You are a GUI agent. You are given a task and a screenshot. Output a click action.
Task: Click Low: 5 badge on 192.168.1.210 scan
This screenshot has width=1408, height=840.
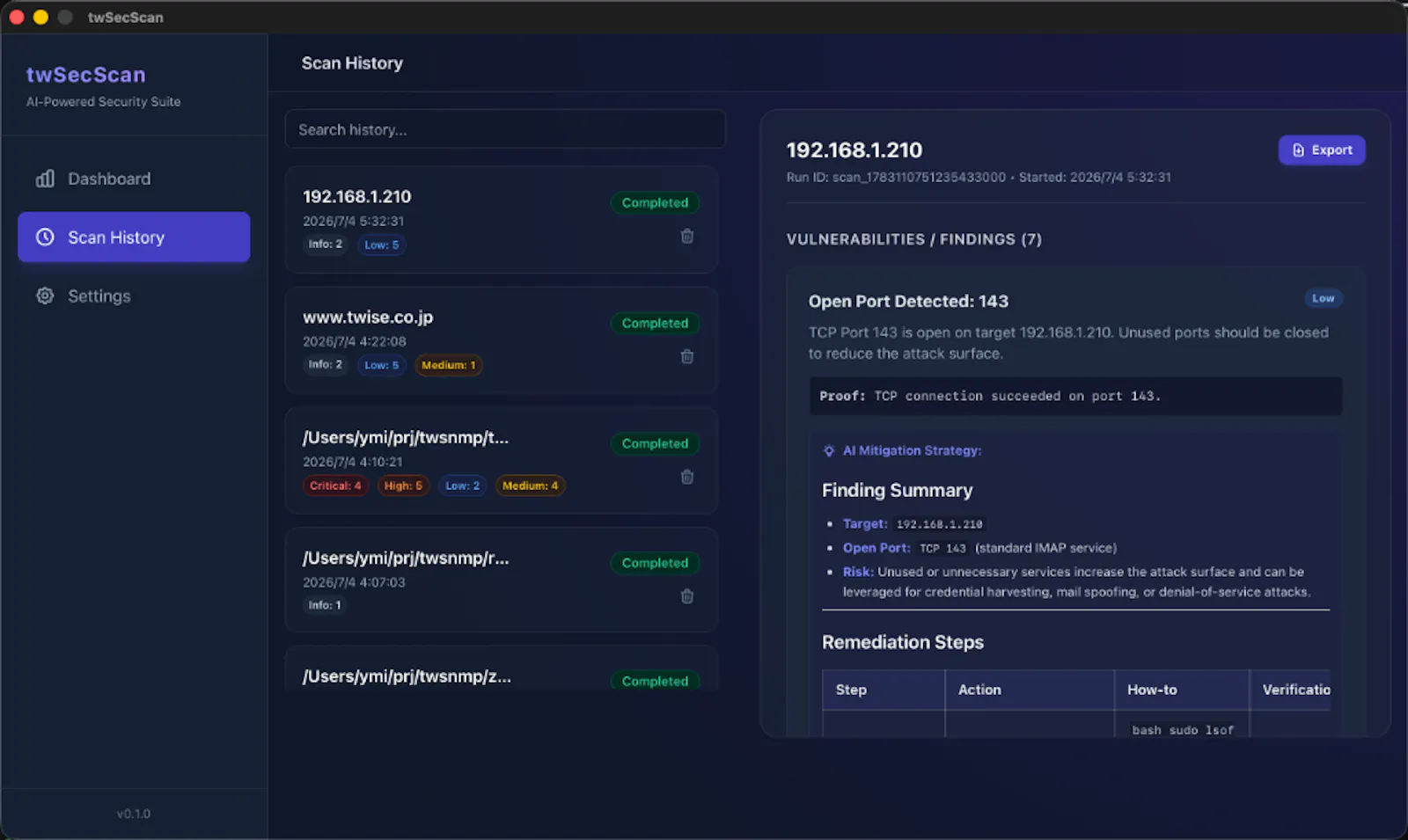click(381, 245)
